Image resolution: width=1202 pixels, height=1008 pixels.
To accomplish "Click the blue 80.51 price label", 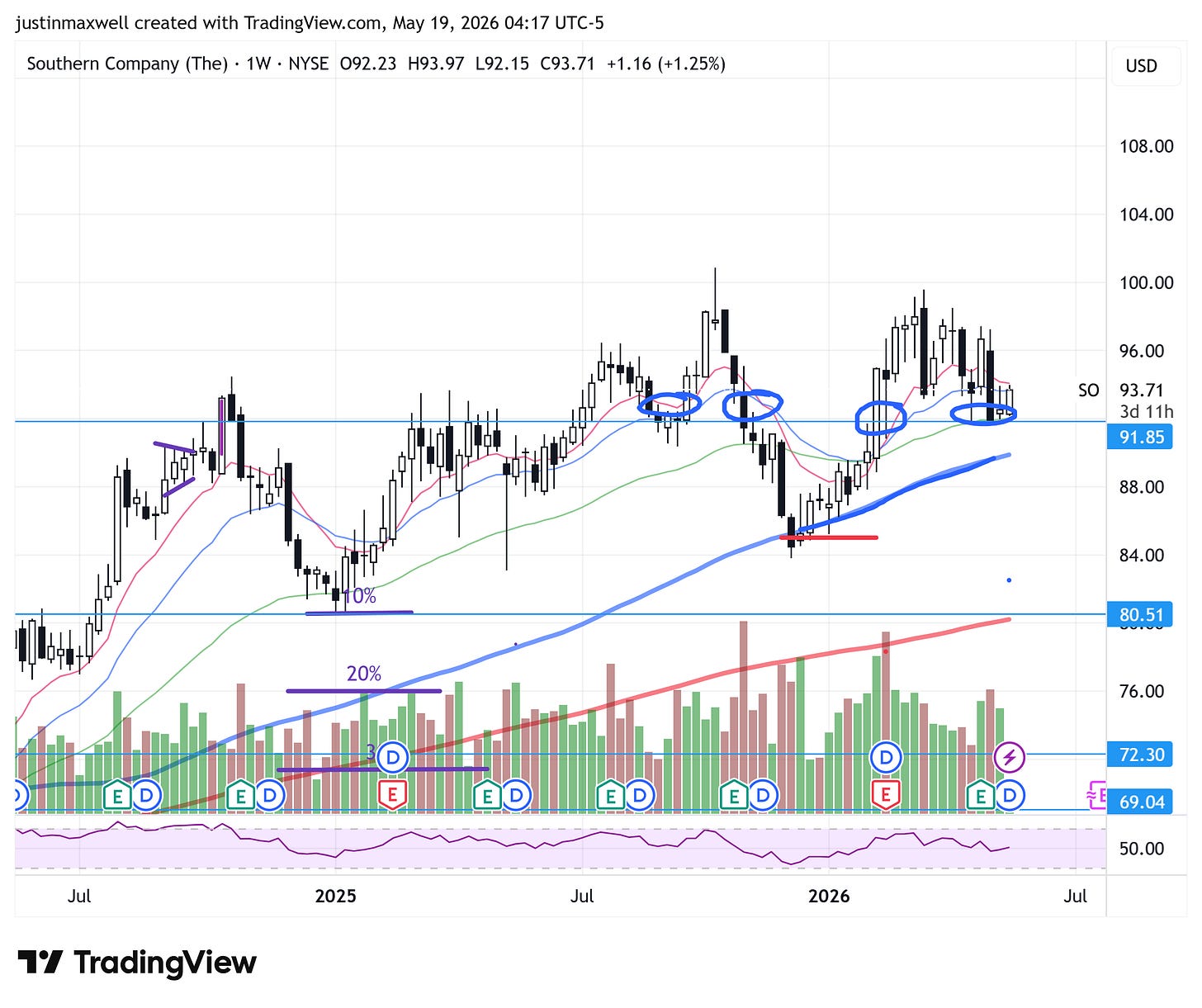I will click(1141, 615).
